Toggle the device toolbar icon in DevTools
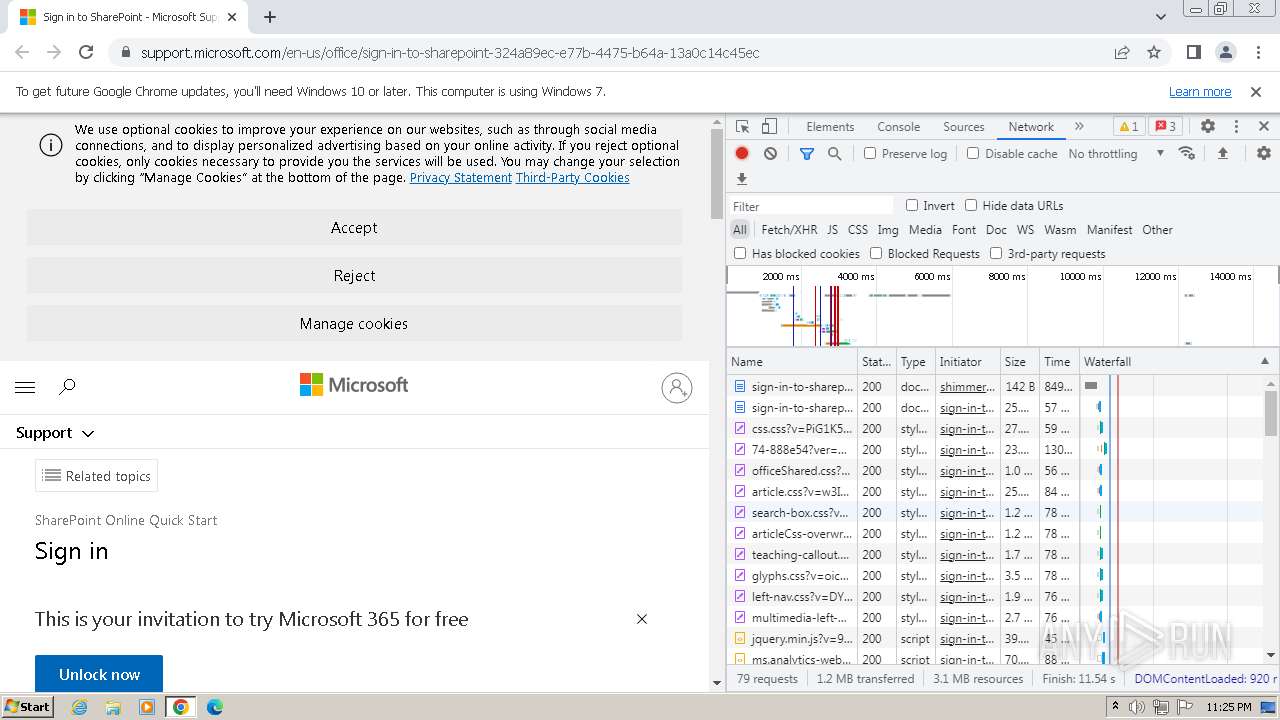The width and height of the screenshot is (1280, 720). coord(769,127)
